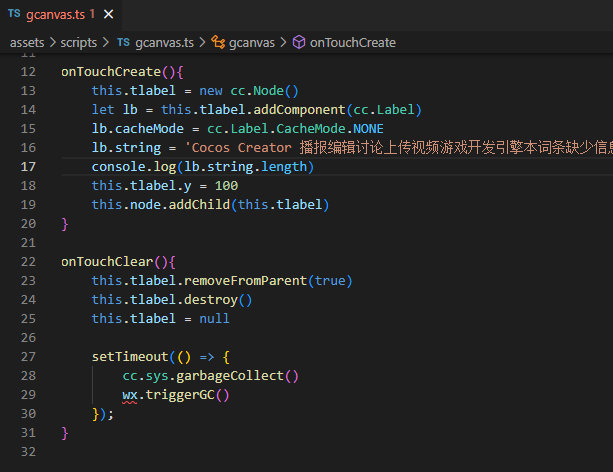
Task: Click 'cacheMode' on line 15
Action: 149,129
